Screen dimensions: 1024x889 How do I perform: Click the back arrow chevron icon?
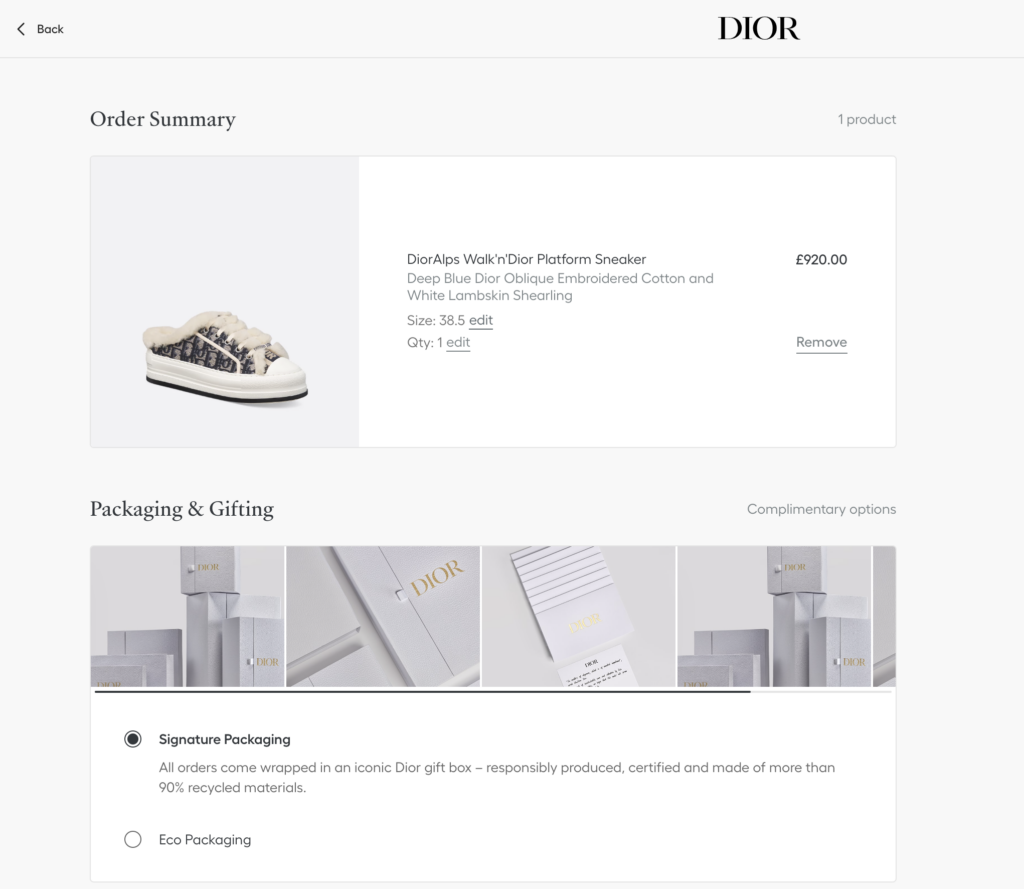click(x=21, y=29)
